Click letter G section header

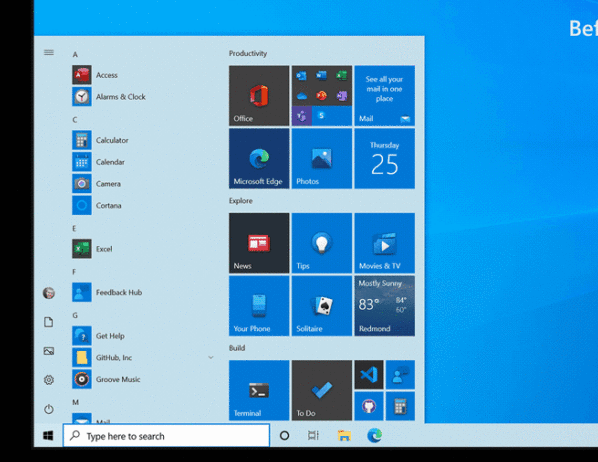[x=75, y=315]
